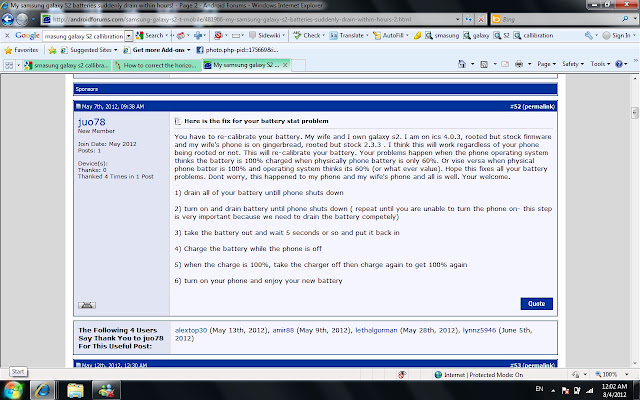Image resolution: width=640 pixels, height=400 pixels.
Task: Click the Google Toolbar Search button
Action: click(x=150, y=36)
